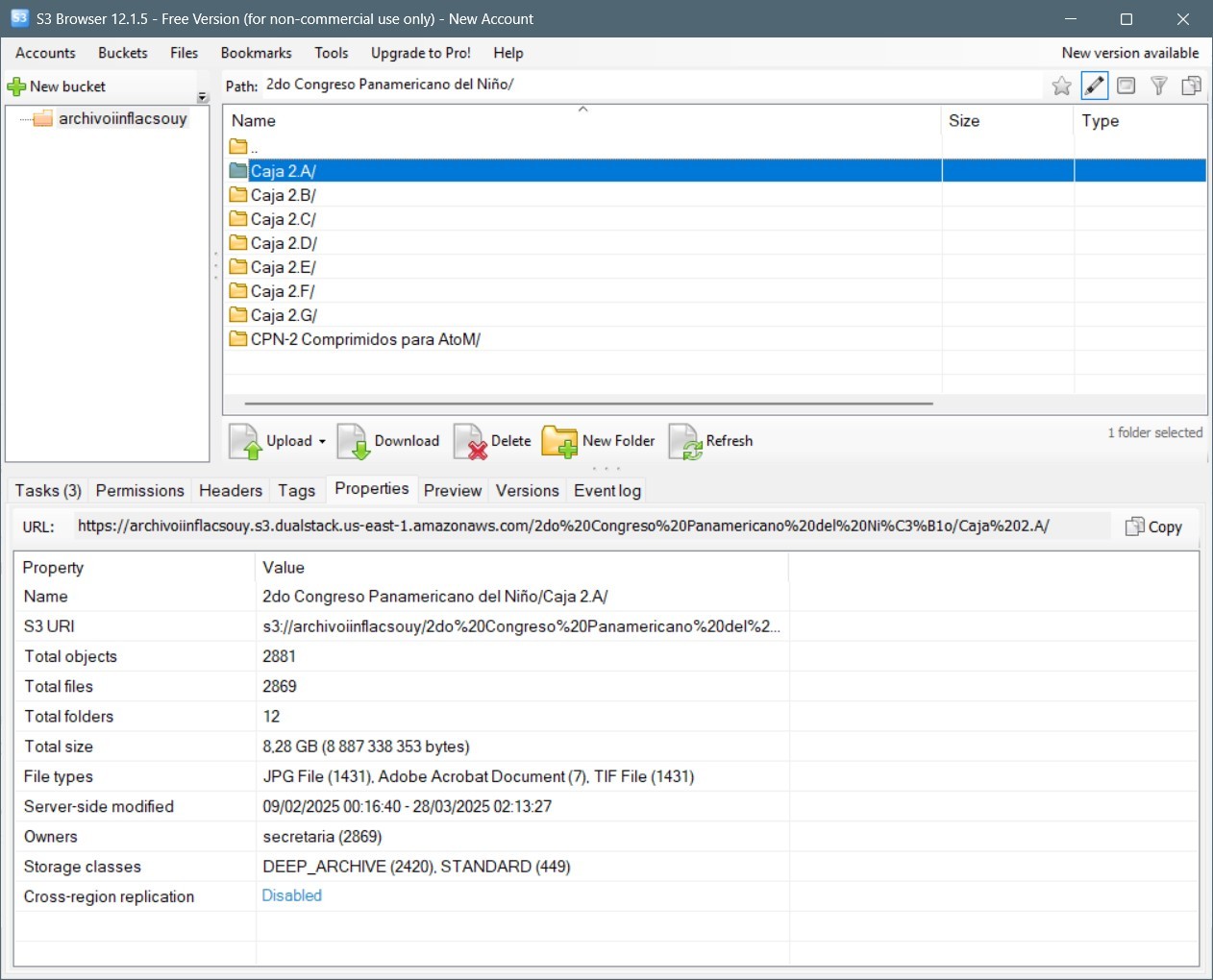Toggle the view window icon near path
1213x980 pixels.
(x=1126, y=86)
